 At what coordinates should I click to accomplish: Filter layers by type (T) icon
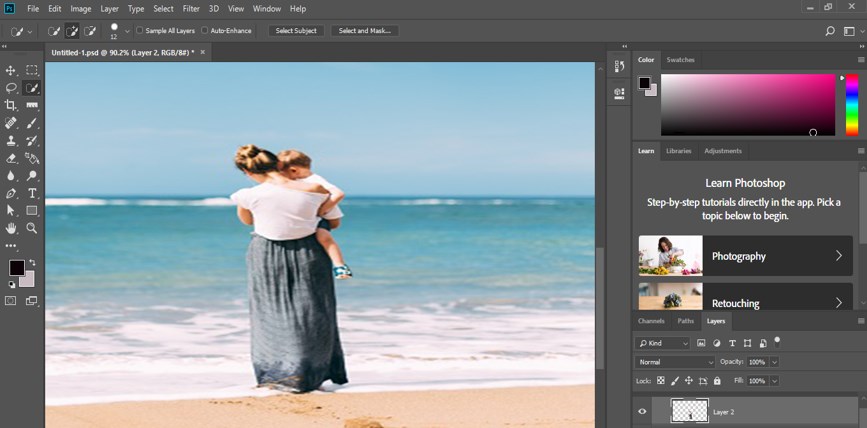pos(732,343)
